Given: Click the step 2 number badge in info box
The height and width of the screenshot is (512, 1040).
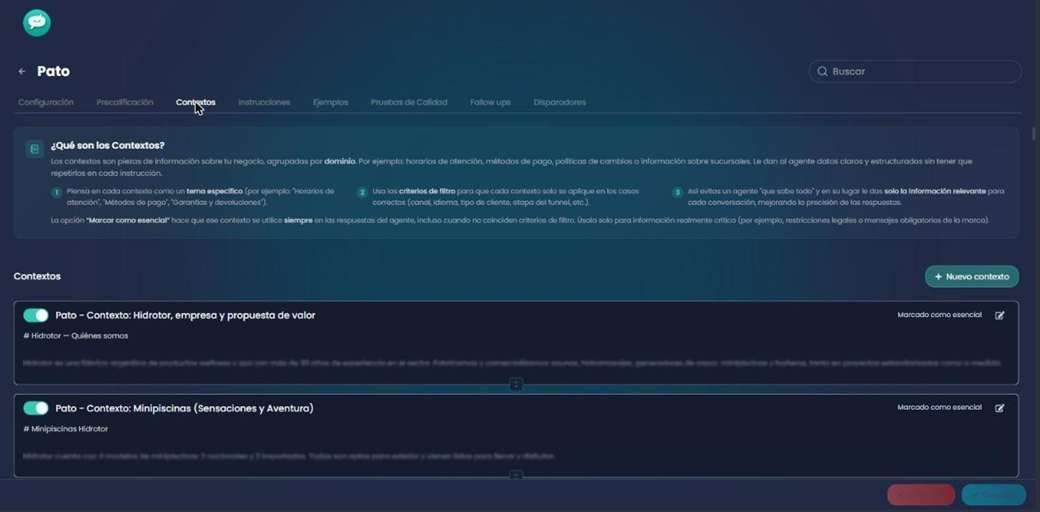Looking at the screenshot, I should point(362,192).
